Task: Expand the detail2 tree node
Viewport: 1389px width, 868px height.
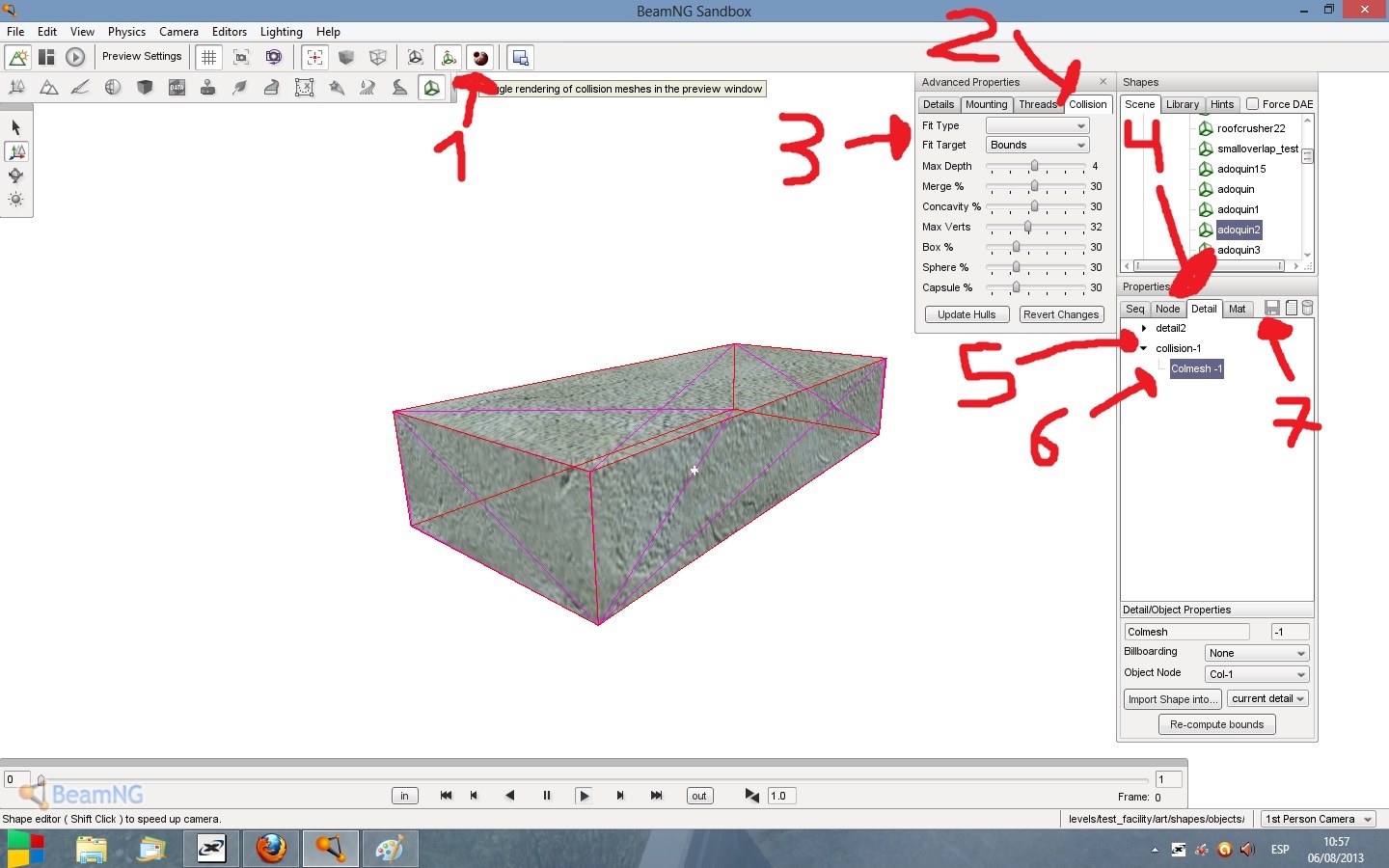Action: 1144,328
